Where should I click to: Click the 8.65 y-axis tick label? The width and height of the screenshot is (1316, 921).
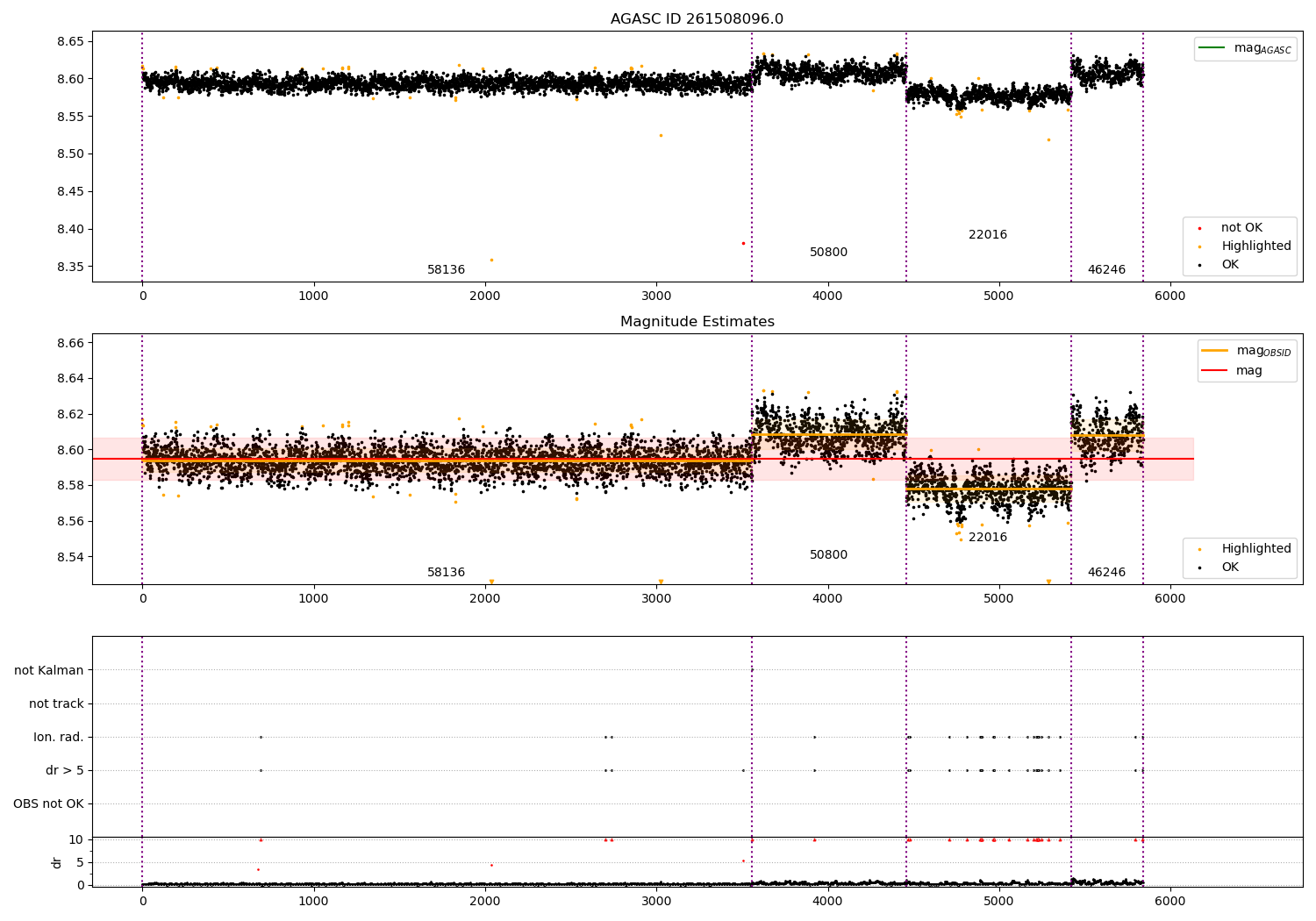point(70,41)
